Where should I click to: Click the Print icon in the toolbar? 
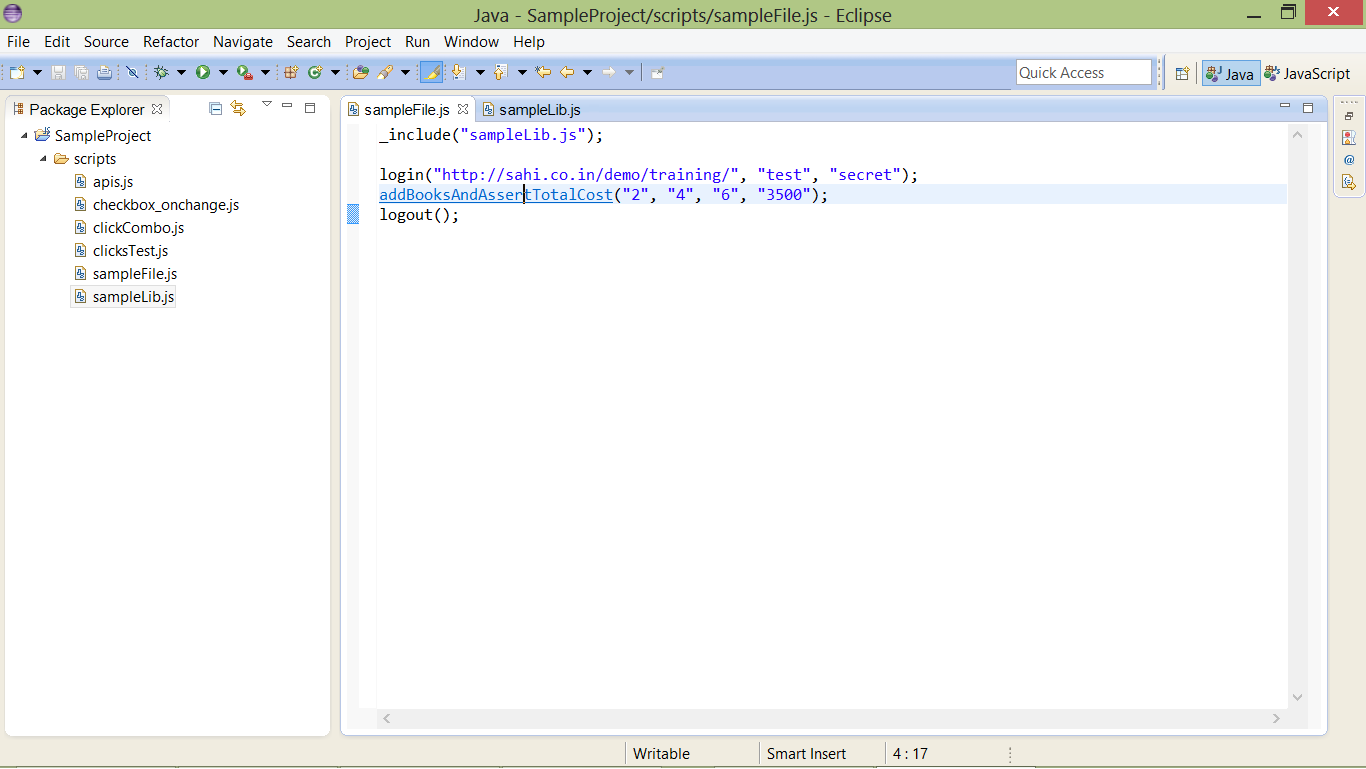pyautogui.click(x=103, y=72)
